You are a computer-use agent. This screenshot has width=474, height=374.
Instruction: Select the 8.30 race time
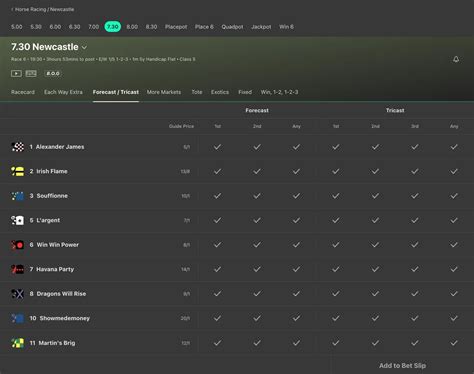pyautogui.click(x=151, y=27)
